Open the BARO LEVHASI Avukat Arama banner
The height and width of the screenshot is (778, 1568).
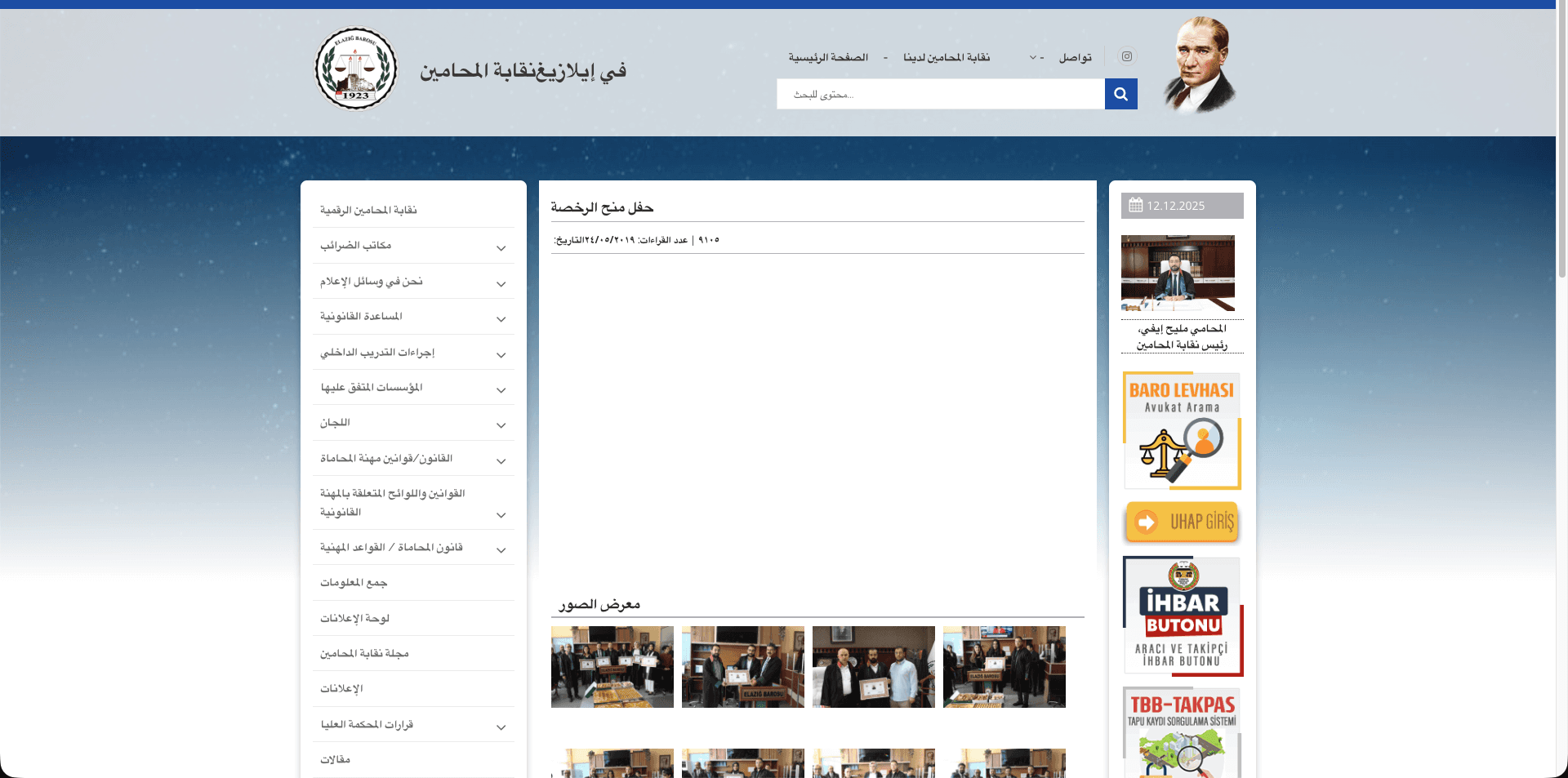[x=1182, y=430]
